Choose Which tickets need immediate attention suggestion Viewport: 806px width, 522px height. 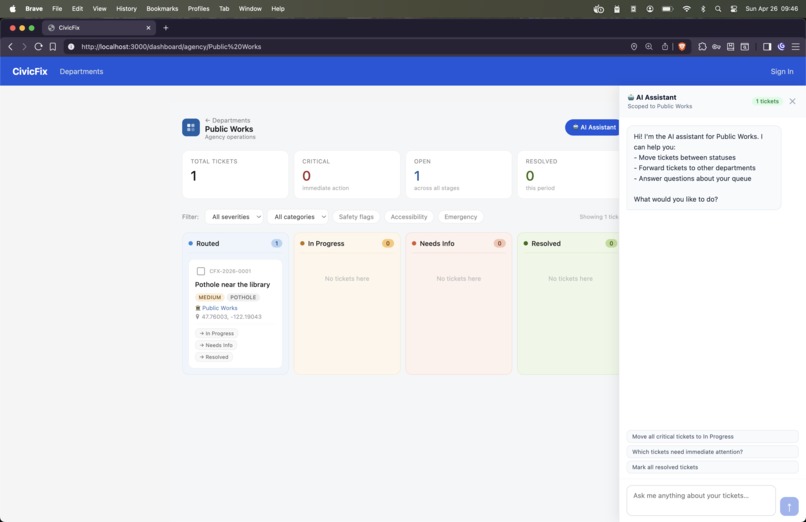pyautogui.click(x=712, y=452)
